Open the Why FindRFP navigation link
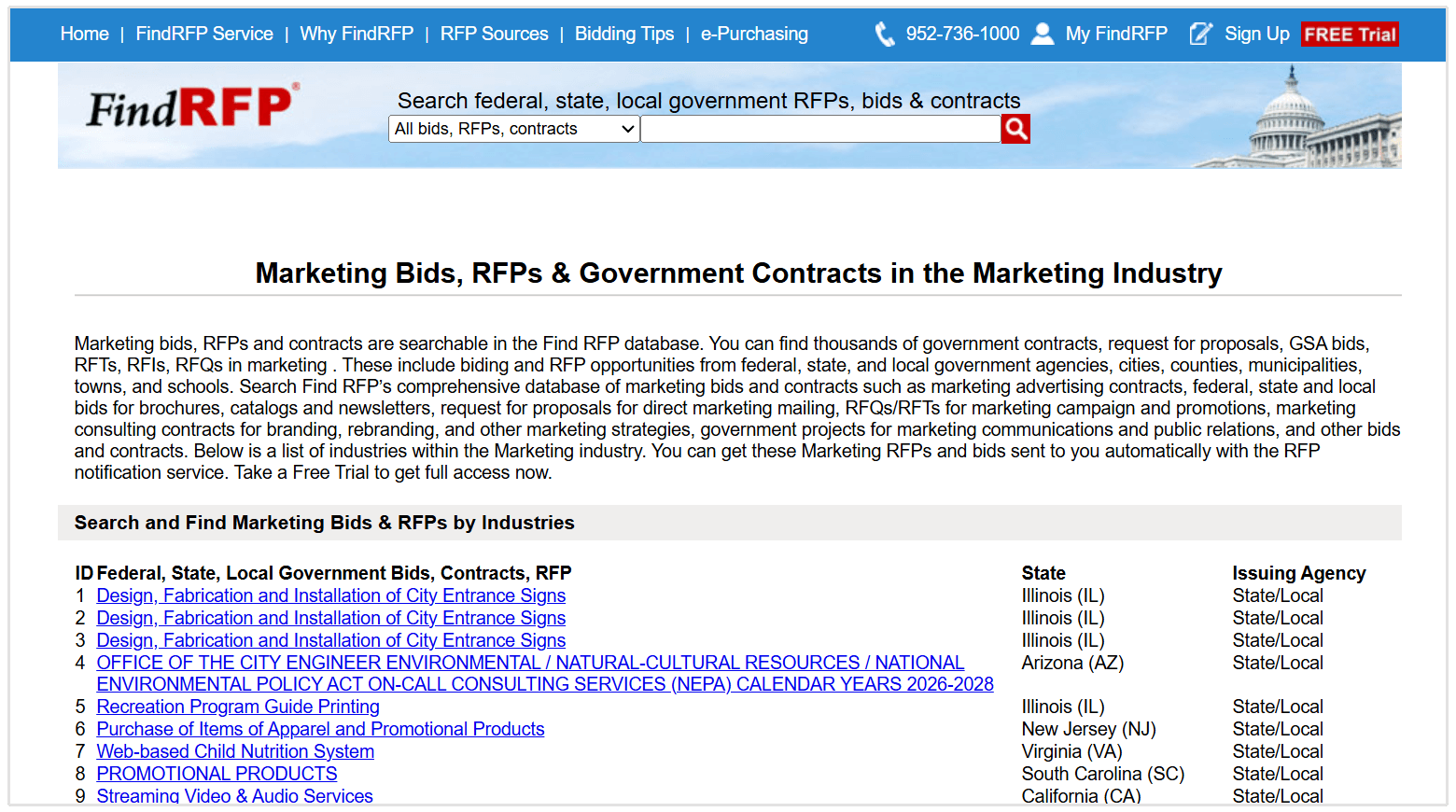The height and width of the screenshot is (812, 1456). [357, 34]
